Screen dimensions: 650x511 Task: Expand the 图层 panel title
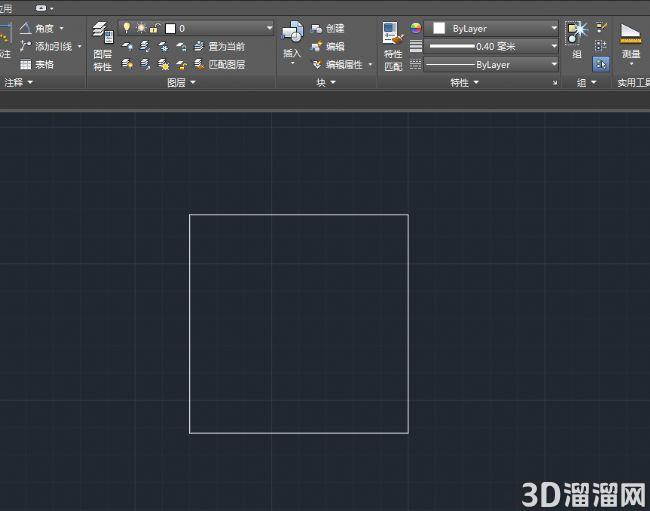click(181, 82)
